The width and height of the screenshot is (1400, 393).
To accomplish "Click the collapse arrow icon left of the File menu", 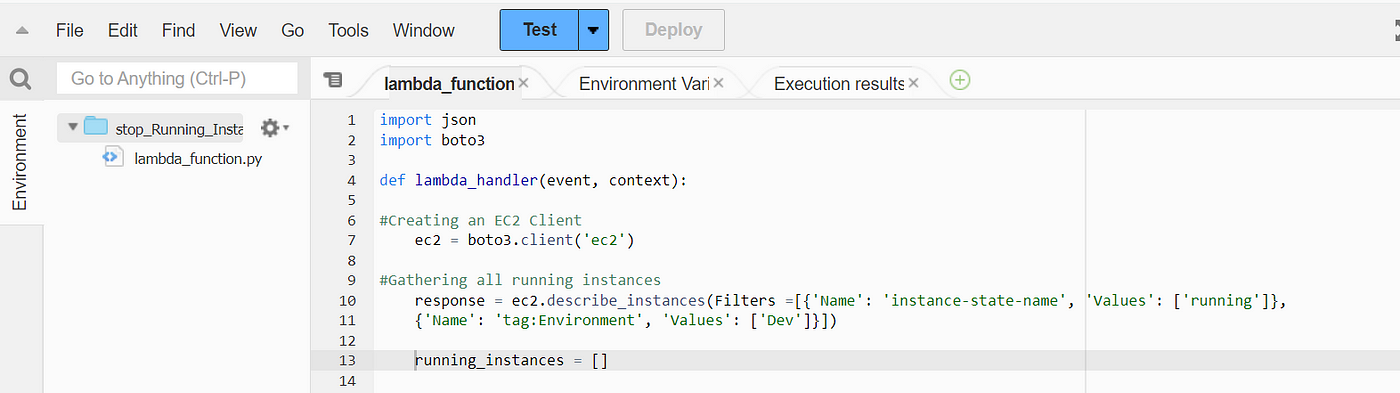I will (x=22, y=31).
